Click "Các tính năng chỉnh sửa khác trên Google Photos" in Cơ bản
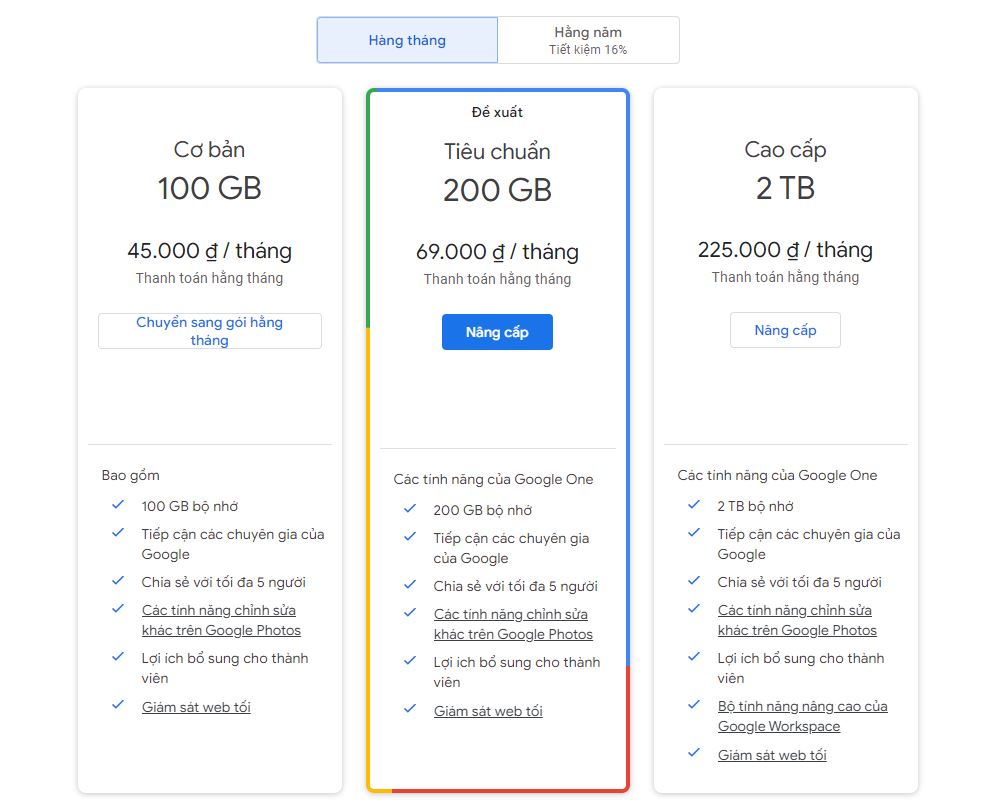This screenshot has height=808, width=996. 220,620
